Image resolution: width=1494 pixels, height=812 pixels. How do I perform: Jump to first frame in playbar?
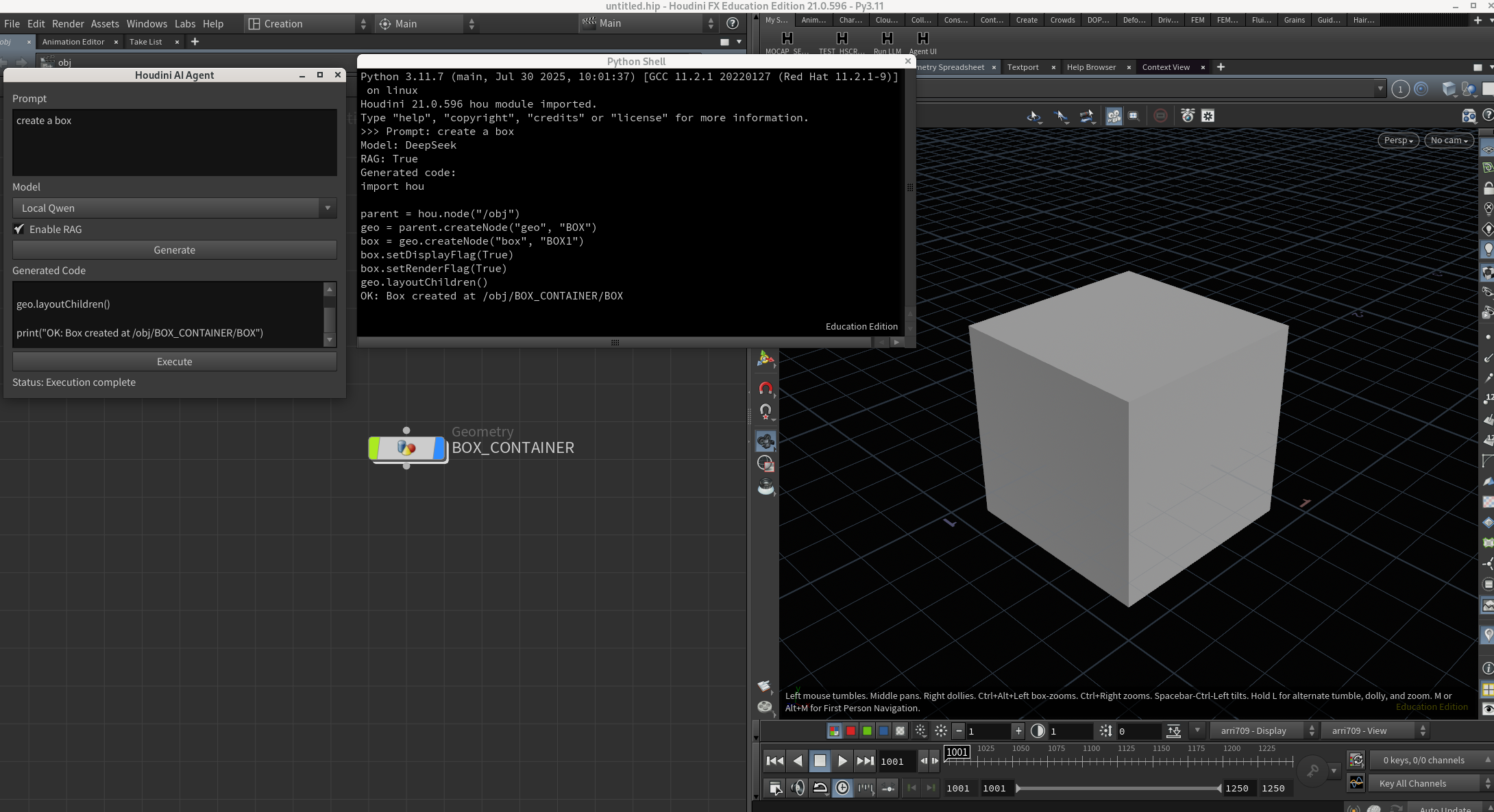(775, 761)
